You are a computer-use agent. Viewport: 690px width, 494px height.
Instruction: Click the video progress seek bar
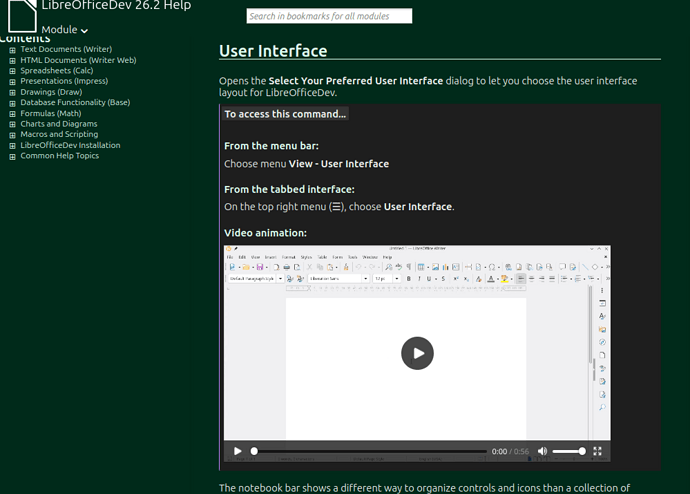coord(370,451)
